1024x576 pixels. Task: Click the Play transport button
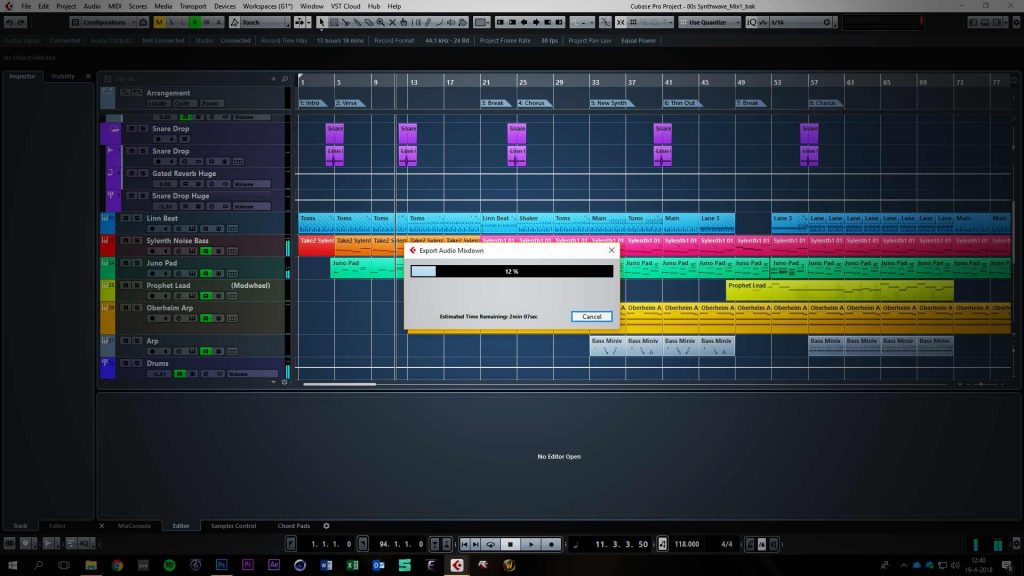pyautogui.click(x=531, y=544)
